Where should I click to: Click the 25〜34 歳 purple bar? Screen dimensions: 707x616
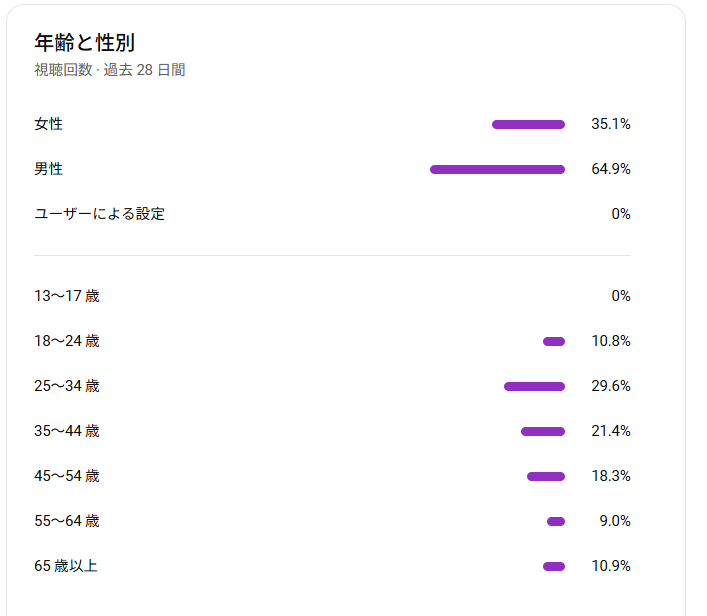point(534,386)
